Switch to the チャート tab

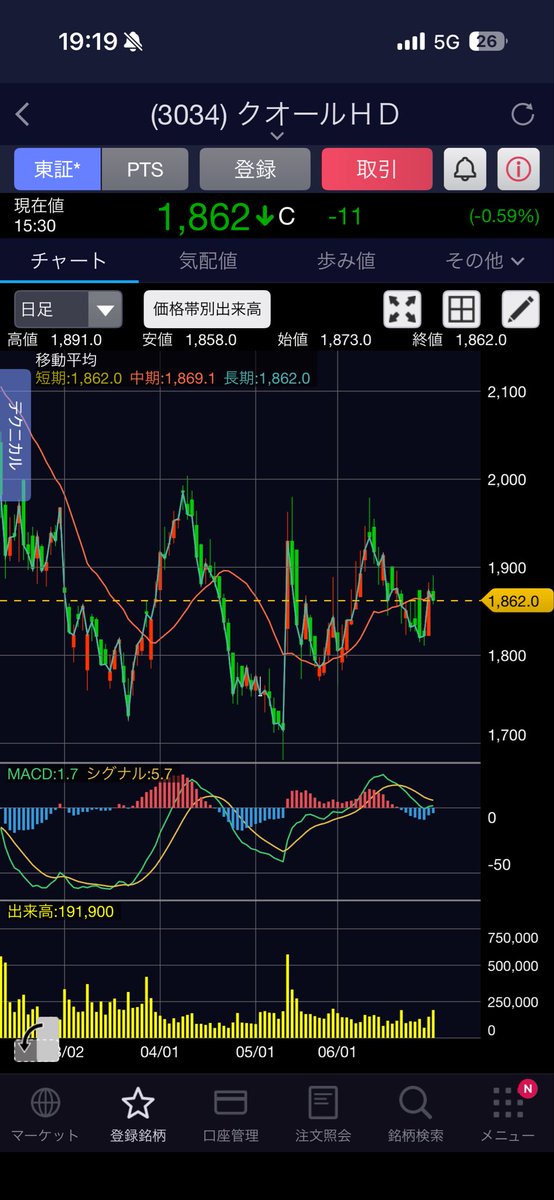[x=68, y=261]
